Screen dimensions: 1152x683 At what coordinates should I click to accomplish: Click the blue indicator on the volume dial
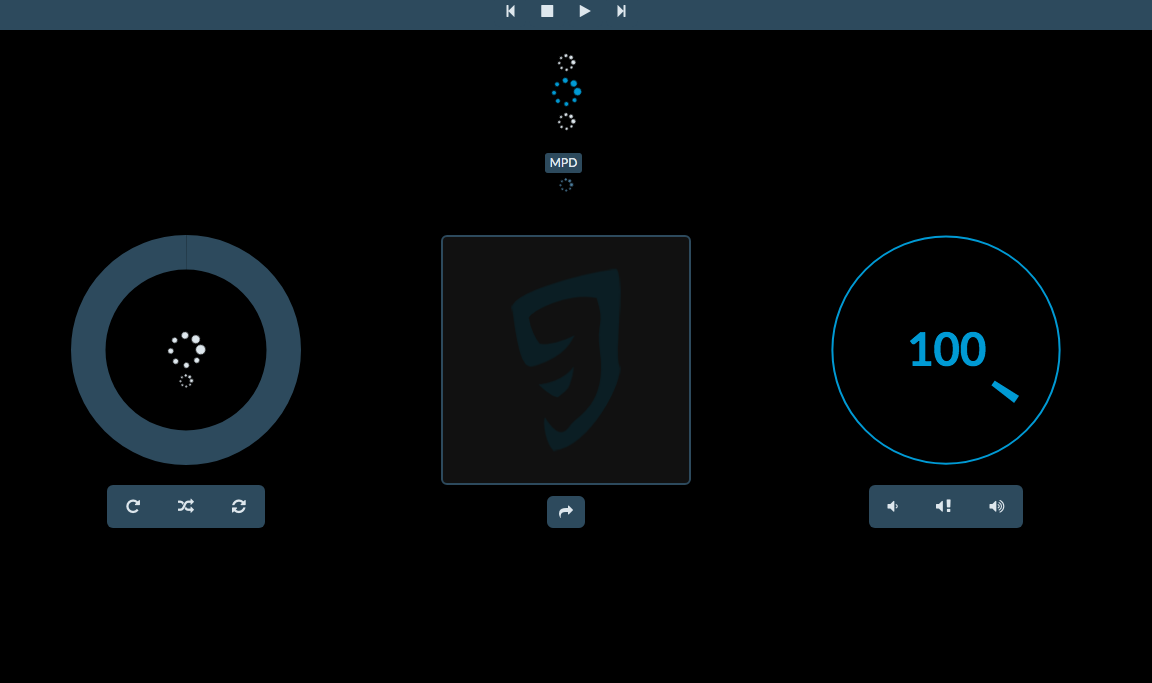1005,391
